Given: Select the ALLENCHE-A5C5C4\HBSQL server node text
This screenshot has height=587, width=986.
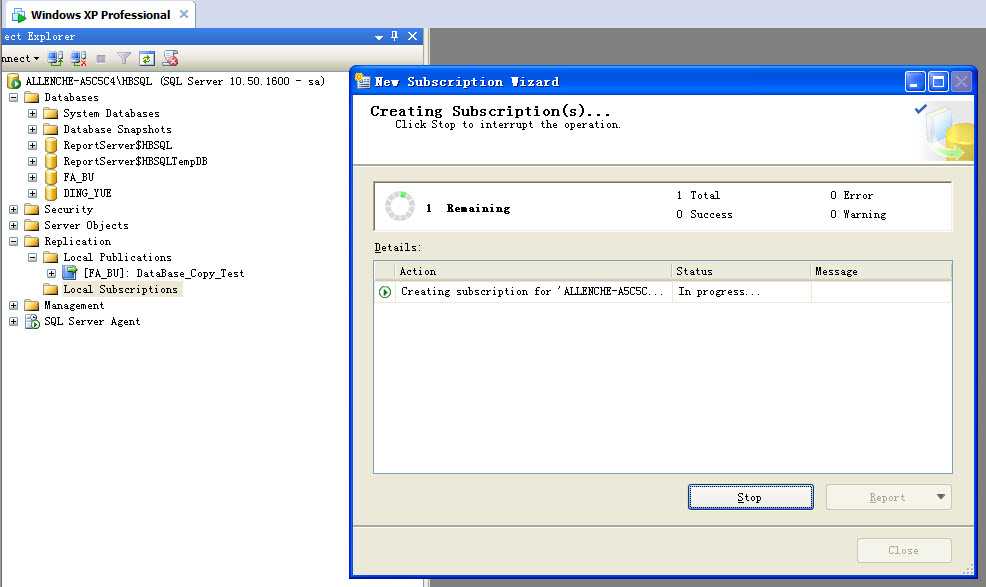Looking at the screenshot, I should pyautogui.click(x=175, y=81).
